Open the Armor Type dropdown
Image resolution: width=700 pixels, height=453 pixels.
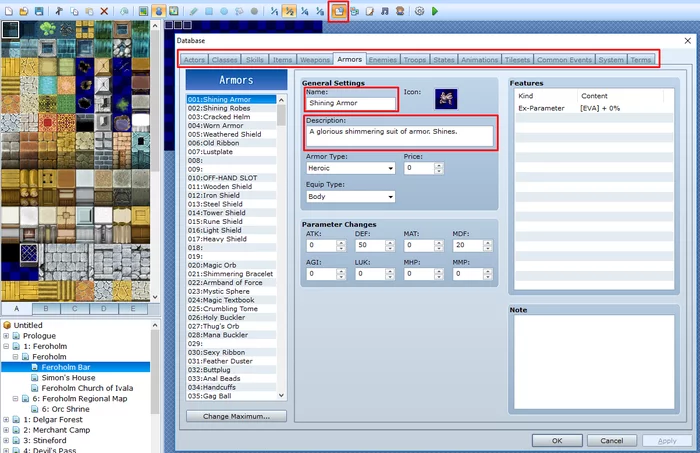point(350,168)
